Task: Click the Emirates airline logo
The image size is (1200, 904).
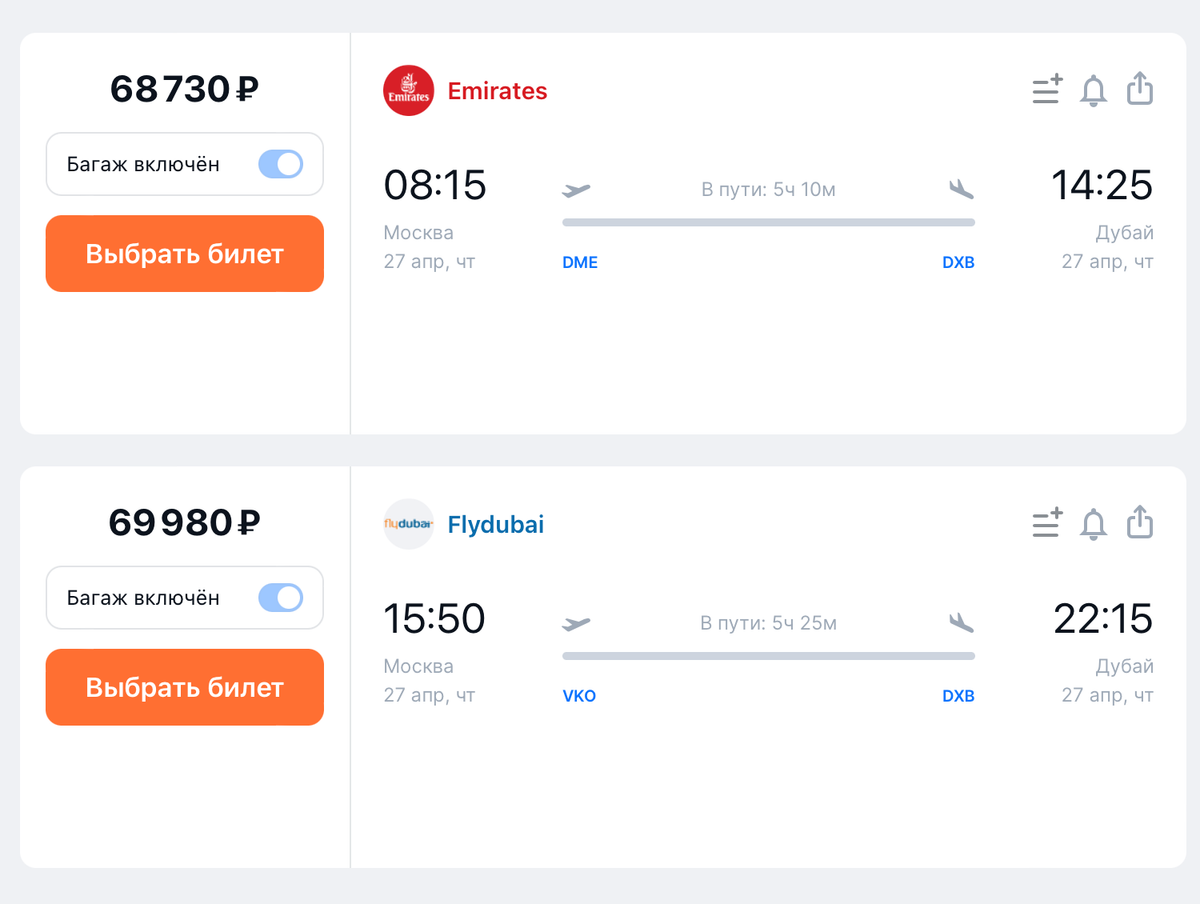Action: [409, 91]
